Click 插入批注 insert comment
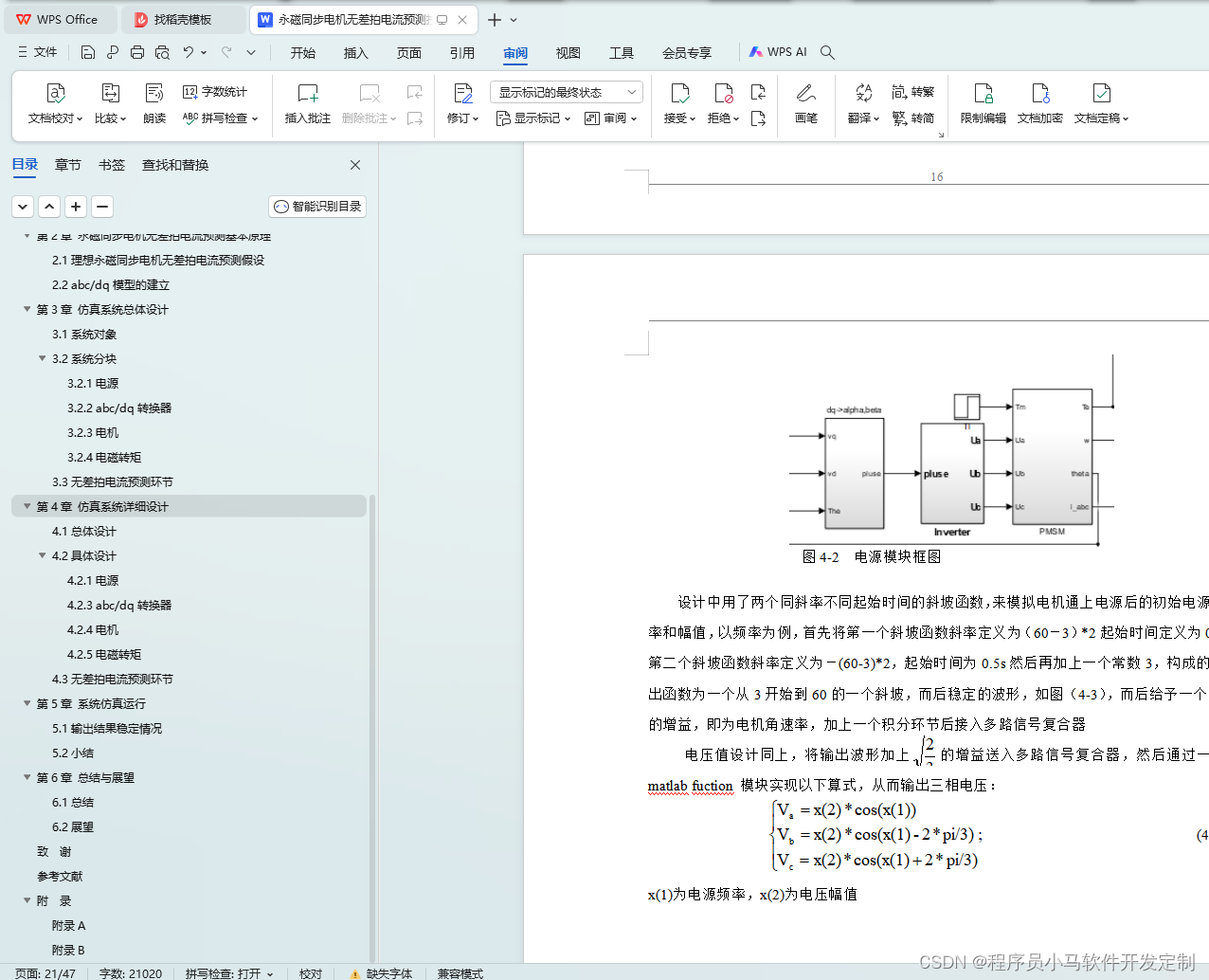The height and width of the screenshot is (980, 1209). coord(308,103)
